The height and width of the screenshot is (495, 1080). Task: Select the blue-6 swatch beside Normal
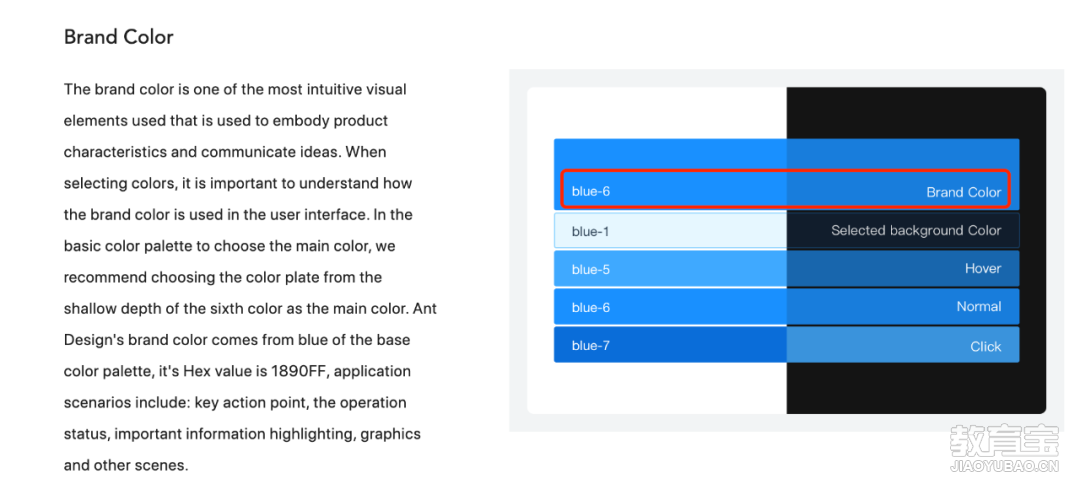click(x=670, y=307)
